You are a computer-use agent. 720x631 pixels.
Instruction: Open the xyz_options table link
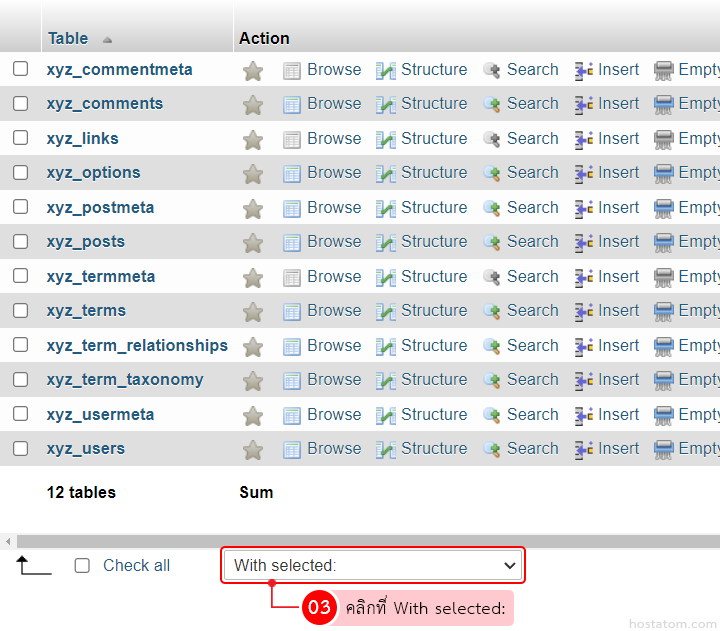(x=93, y=173)
